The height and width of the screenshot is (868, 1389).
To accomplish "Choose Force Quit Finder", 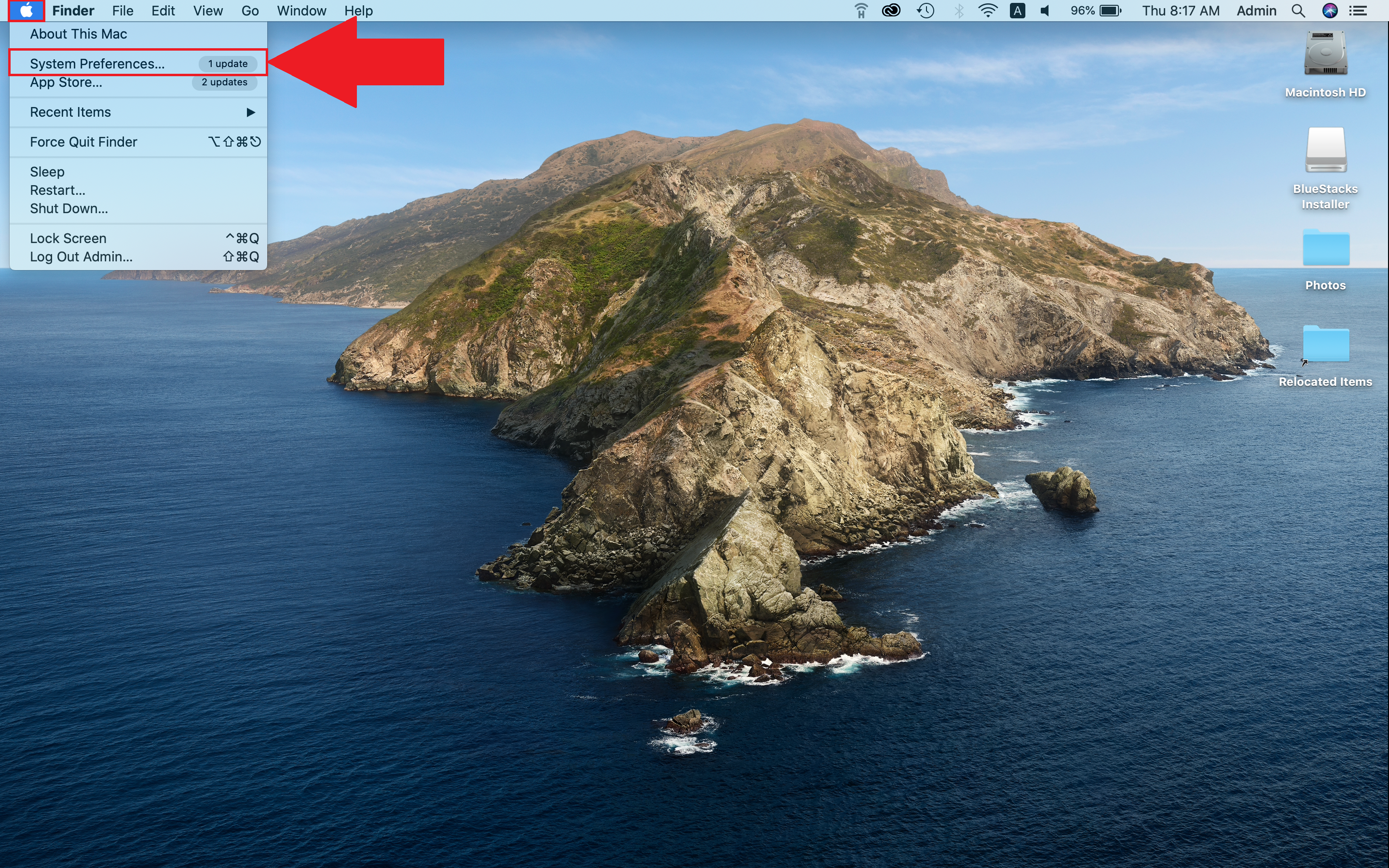I will tap(138, 142).
